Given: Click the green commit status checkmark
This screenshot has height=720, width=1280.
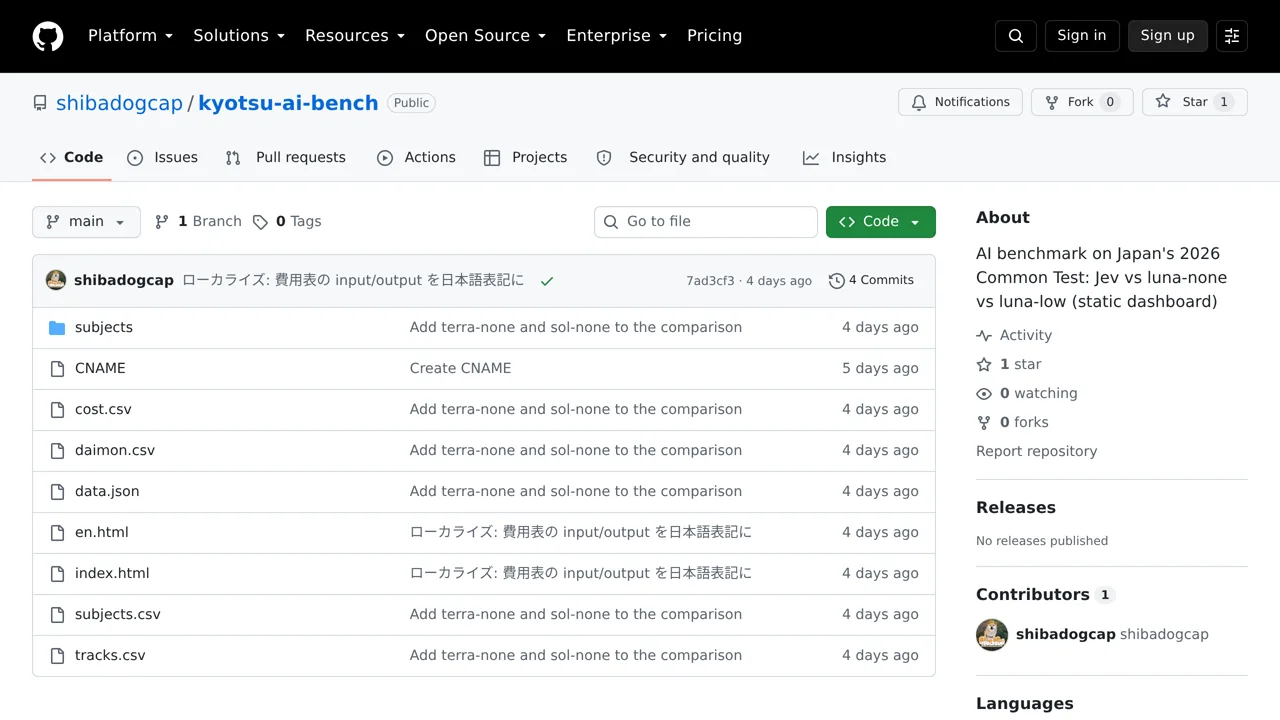Looking at the screenshot, I should [x=547, y=281].
